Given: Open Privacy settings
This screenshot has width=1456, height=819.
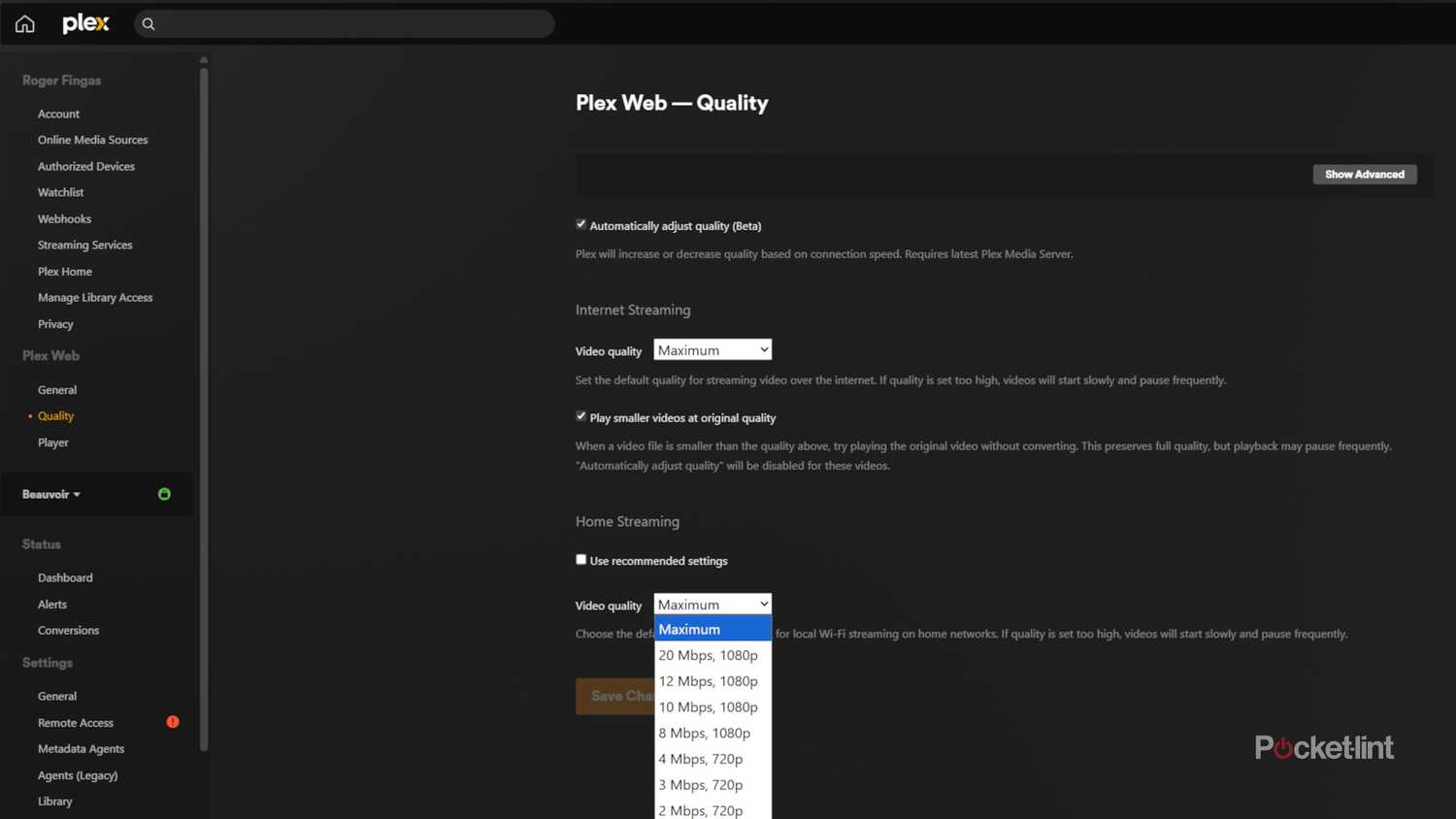Looking at the screenshot, I should pos(55,324).
